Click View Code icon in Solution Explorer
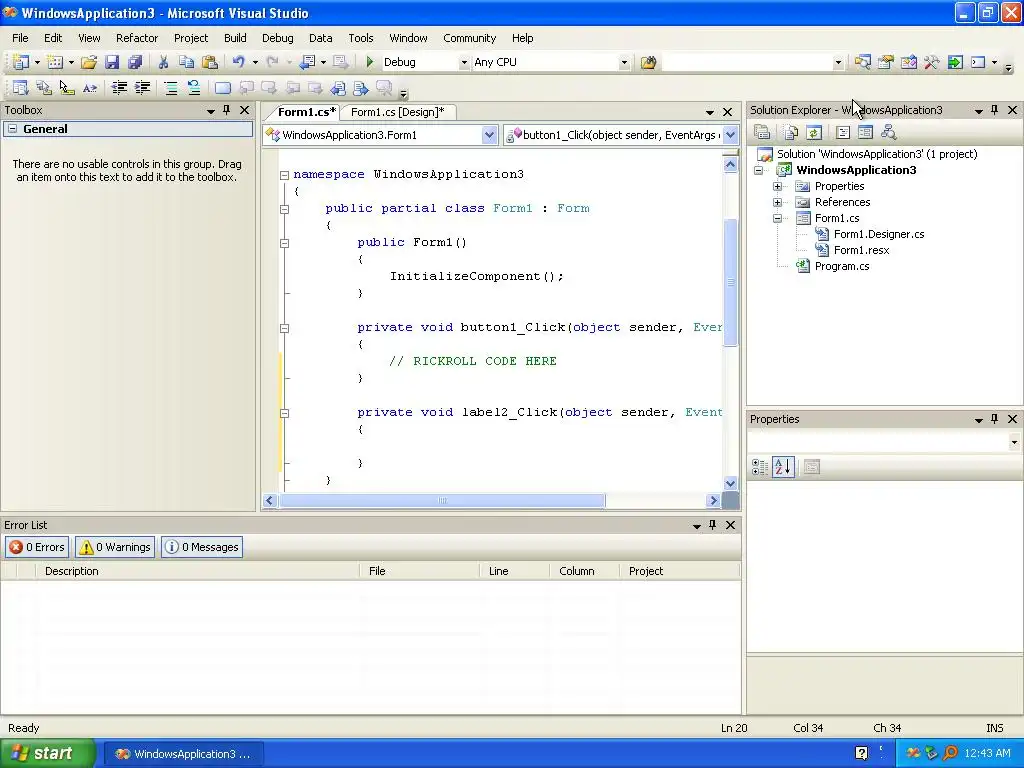This screenshot has width=1024, height=768. tap(843, 133)
